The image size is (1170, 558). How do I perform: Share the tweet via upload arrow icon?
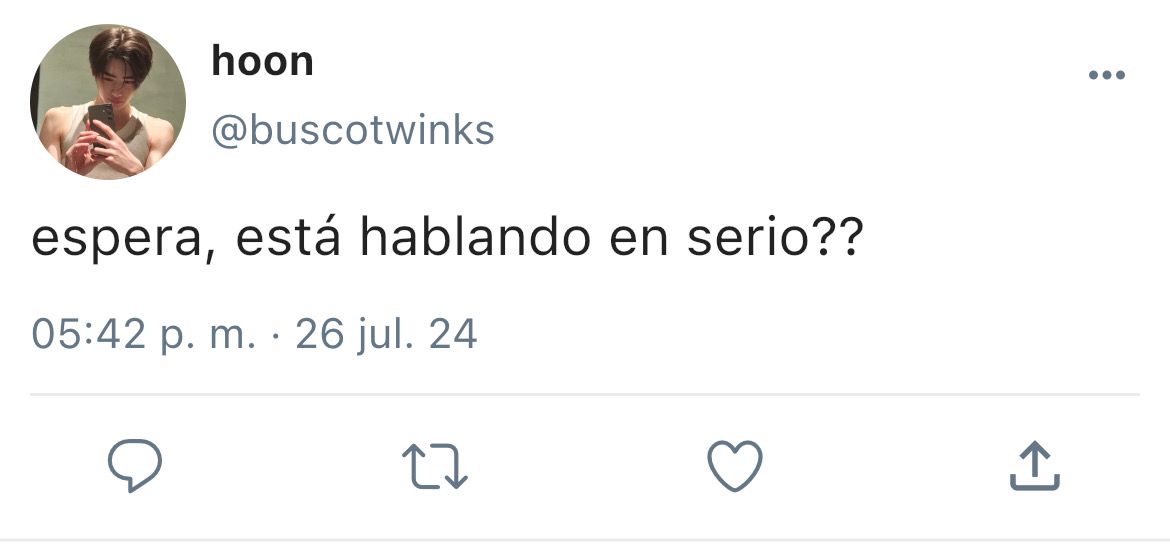tap(1035, 465)
